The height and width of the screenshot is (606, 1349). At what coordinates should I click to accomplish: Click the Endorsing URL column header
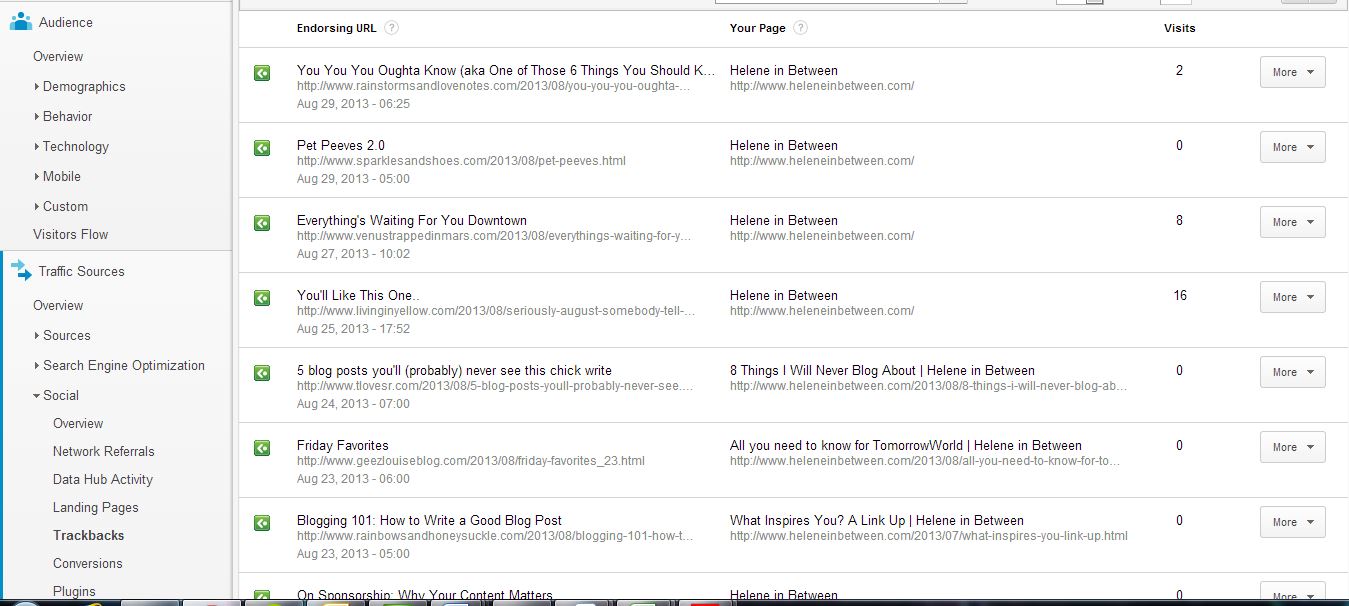click(x=337, y=28)
